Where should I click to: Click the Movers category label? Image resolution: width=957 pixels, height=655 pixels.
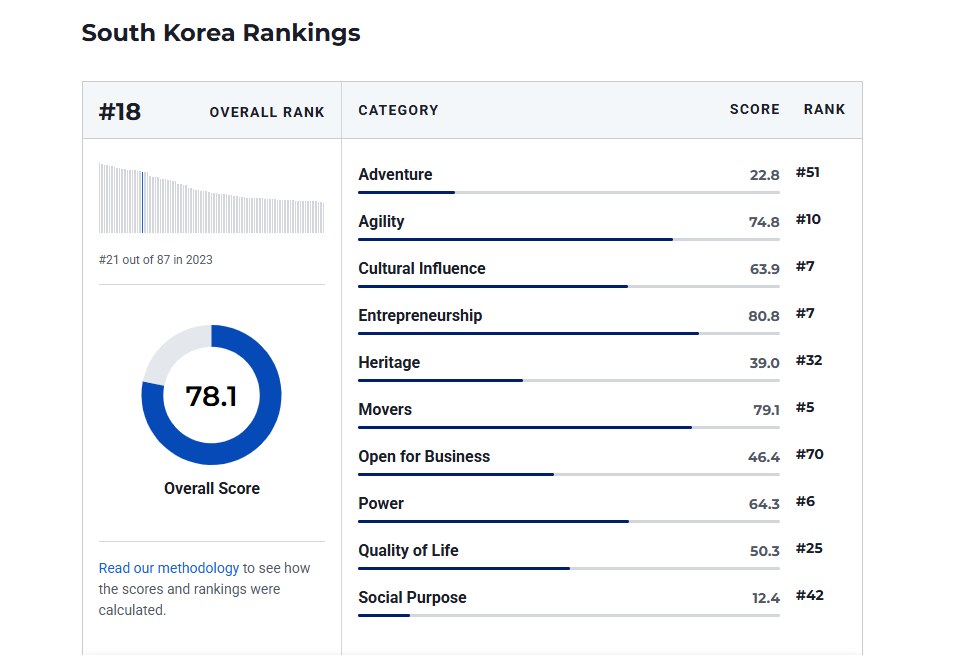[385, 410]
